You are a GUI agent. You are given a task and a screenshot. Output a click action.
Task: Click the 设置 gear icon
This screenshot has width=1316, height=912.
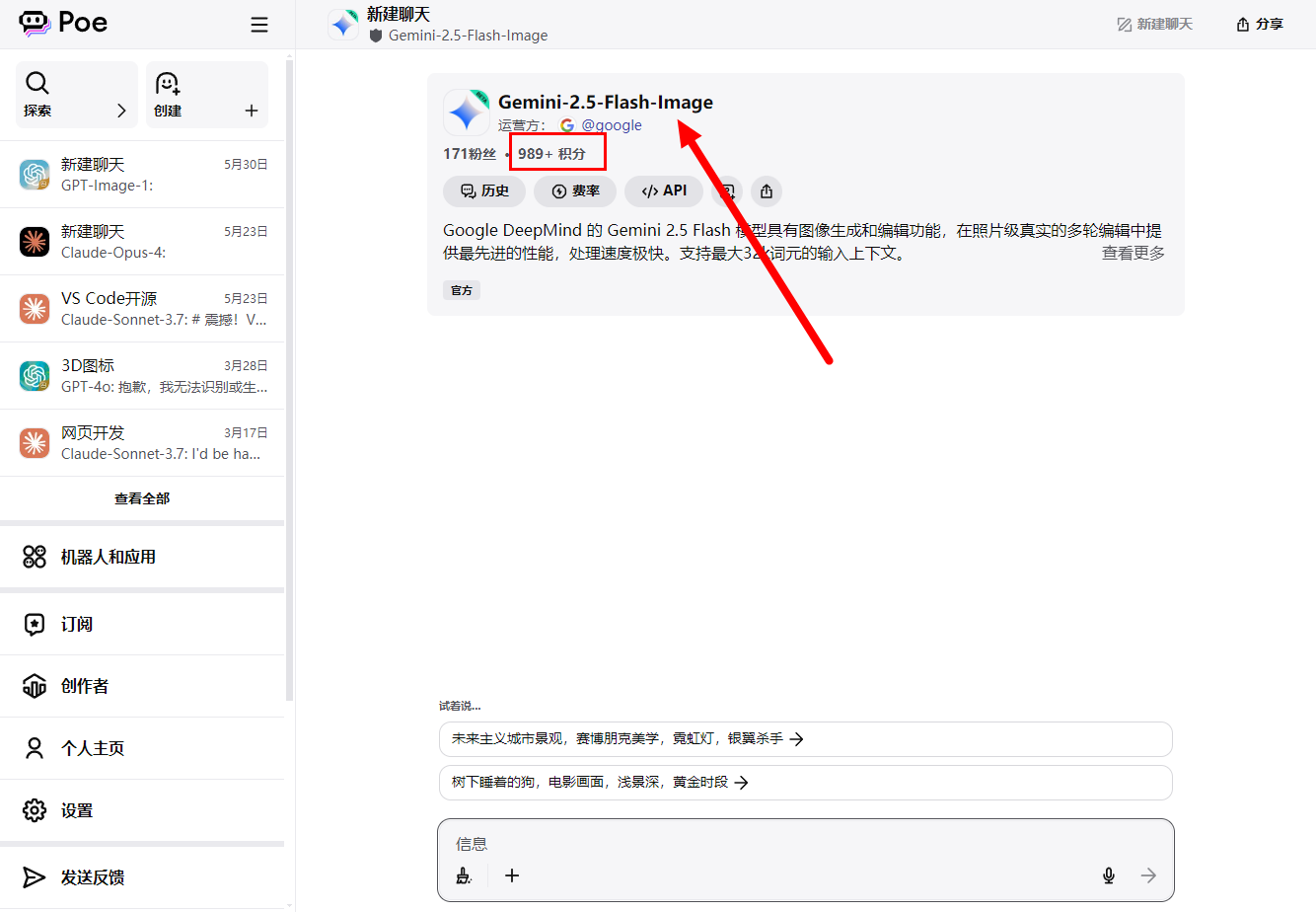[x=35, y=810]
